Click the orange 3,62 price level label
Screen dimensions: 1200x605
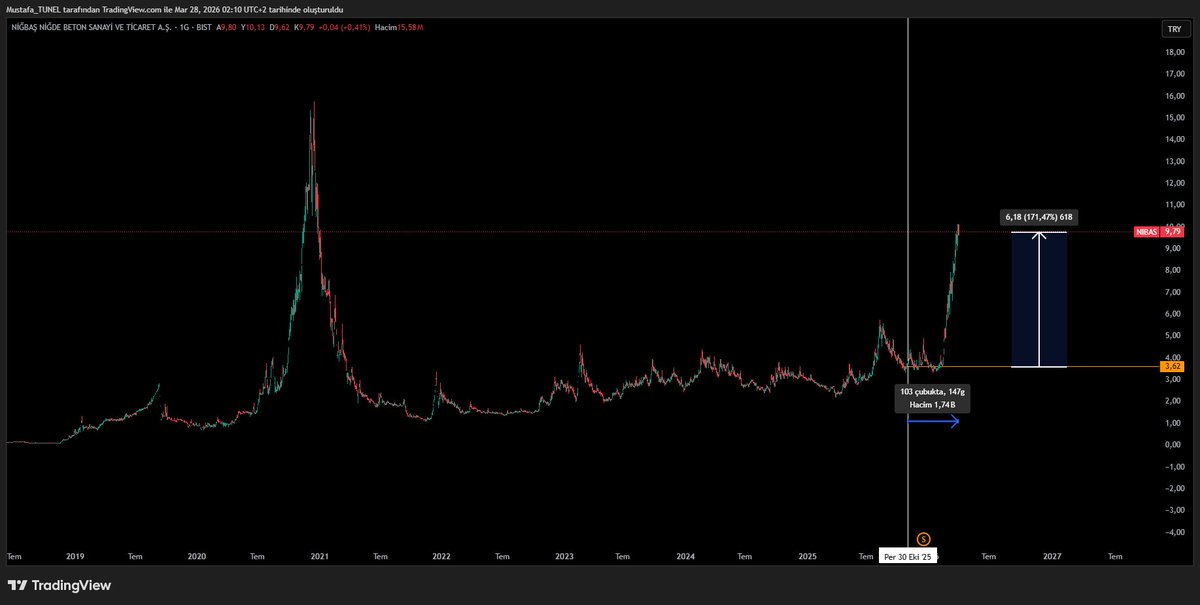pyautogui.click(x=1173, y=367)
